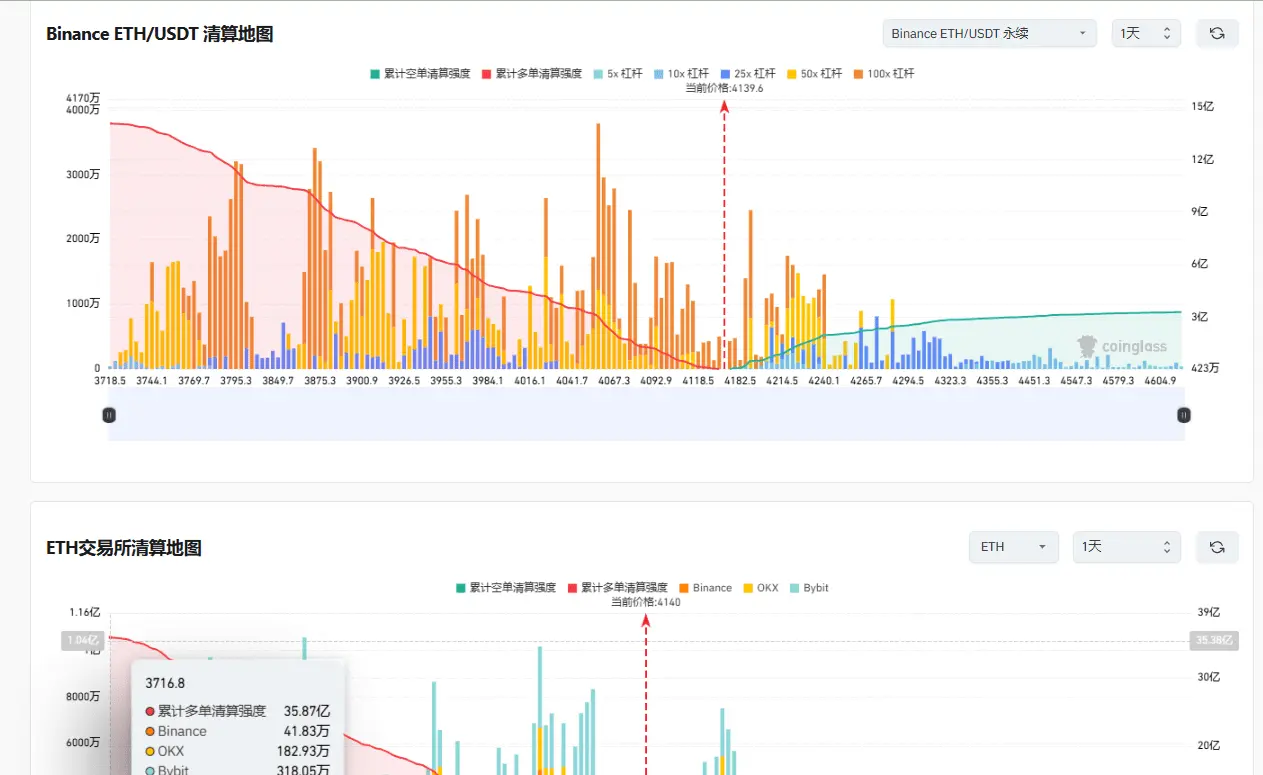Click the Binance ETH/USDT 清算地图 title
The height and width of the screenshot is (775, 1263).
point(160,34)
